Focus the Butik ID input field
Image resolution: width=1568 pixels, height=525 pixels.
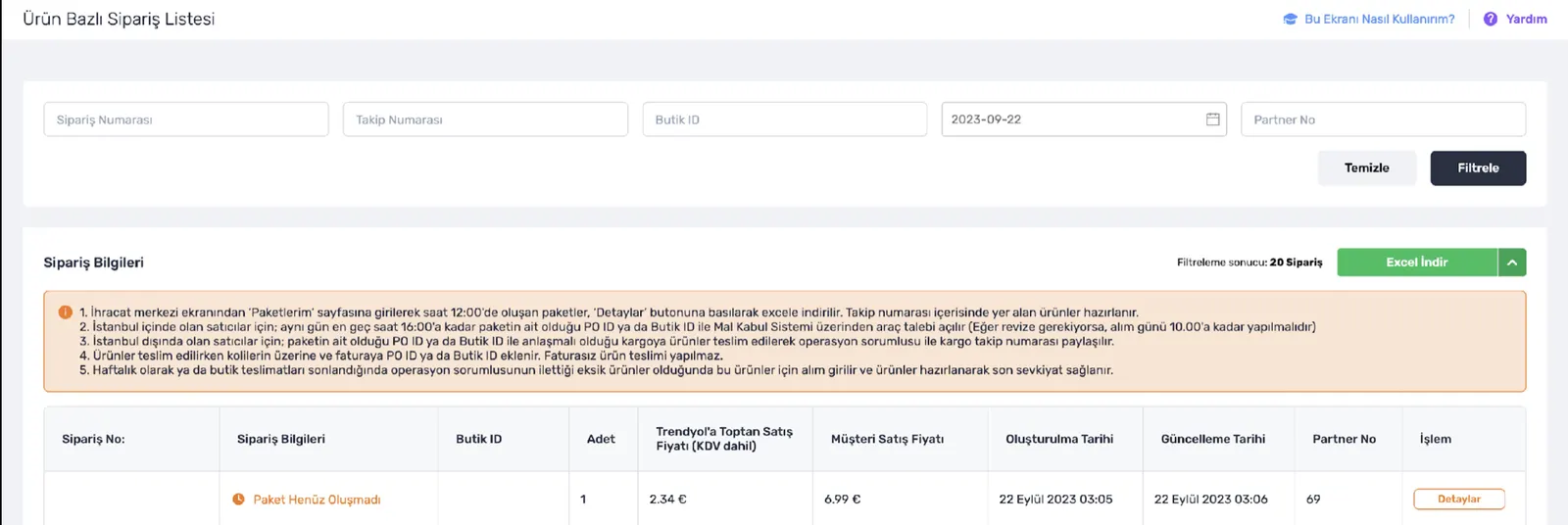pos(785,119)
